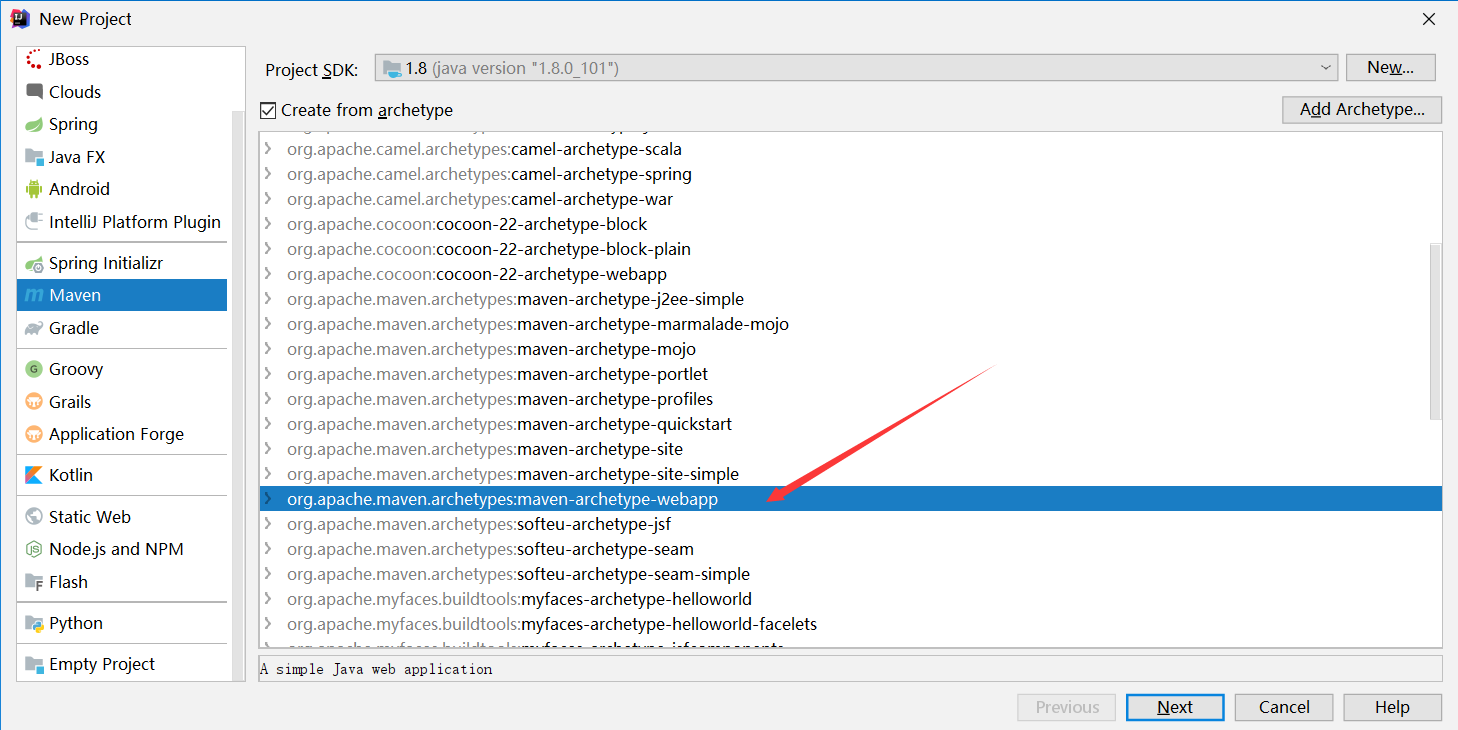Pick the Spring Initializr icon

click(x=34, y=263)
